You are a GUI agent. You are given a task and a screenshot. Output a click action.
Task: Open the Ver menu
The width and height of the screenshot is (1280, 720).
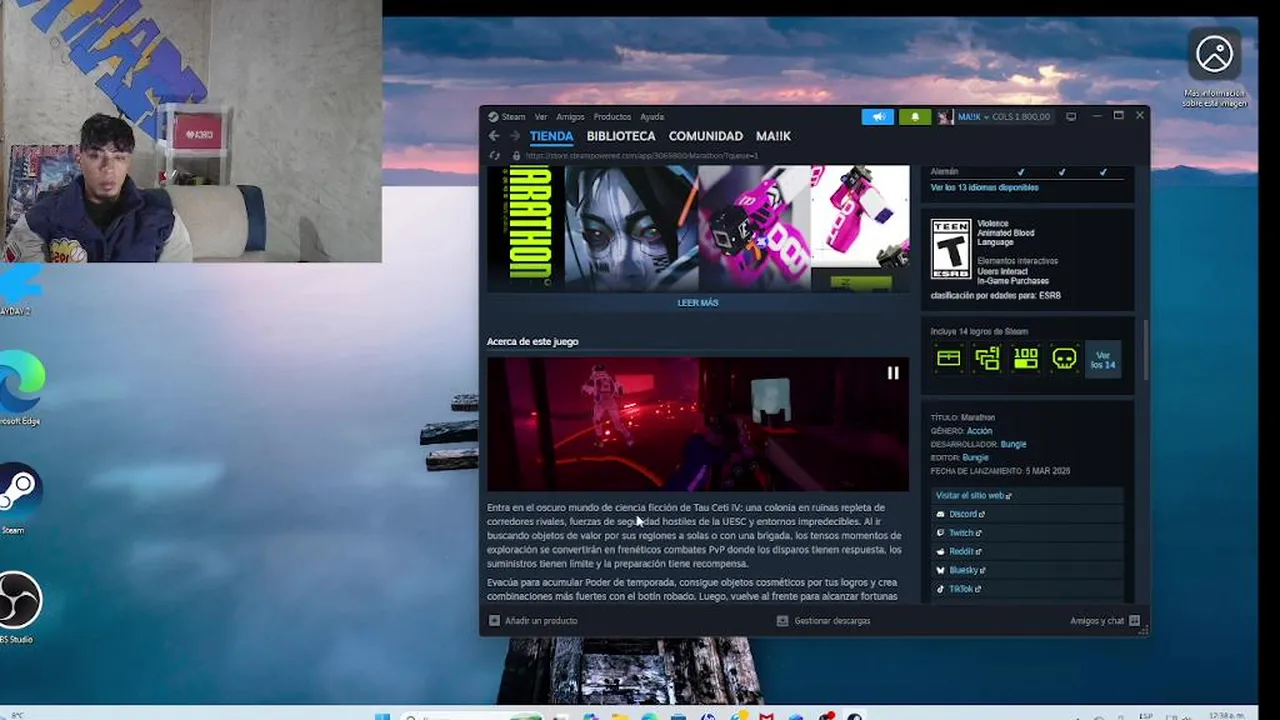541,117
